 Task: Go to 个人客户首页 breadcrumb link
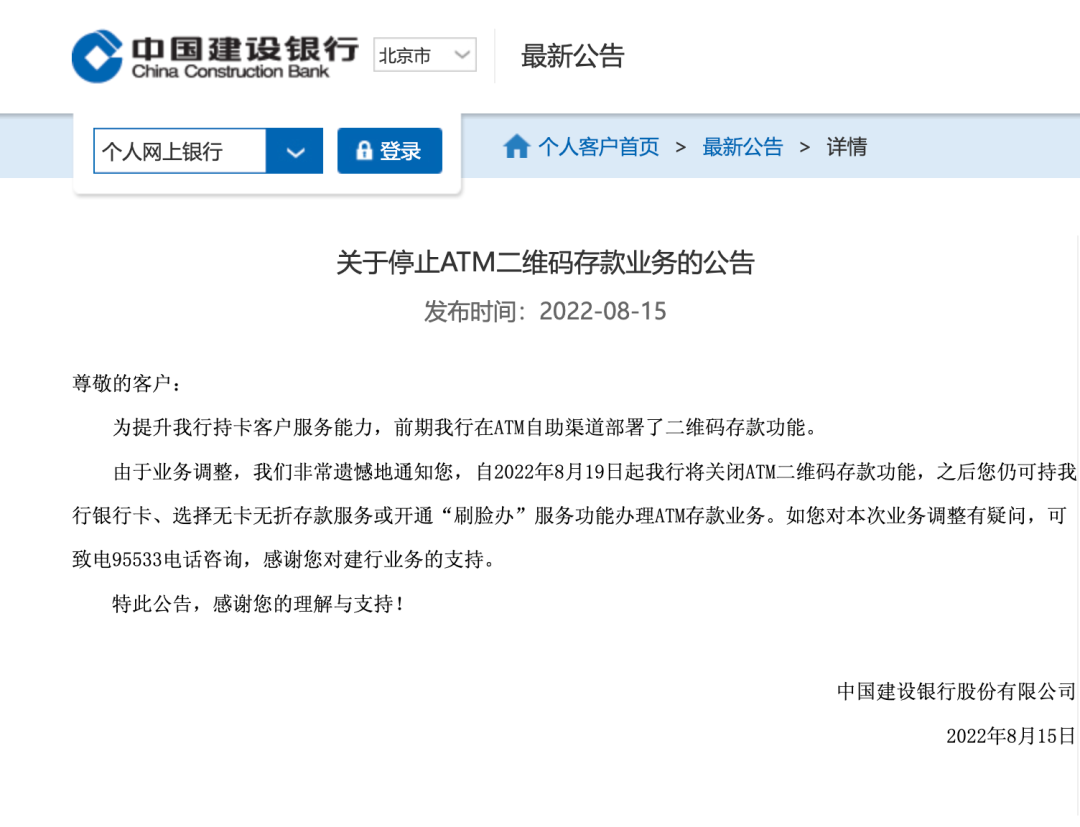(x=599, y=147)
